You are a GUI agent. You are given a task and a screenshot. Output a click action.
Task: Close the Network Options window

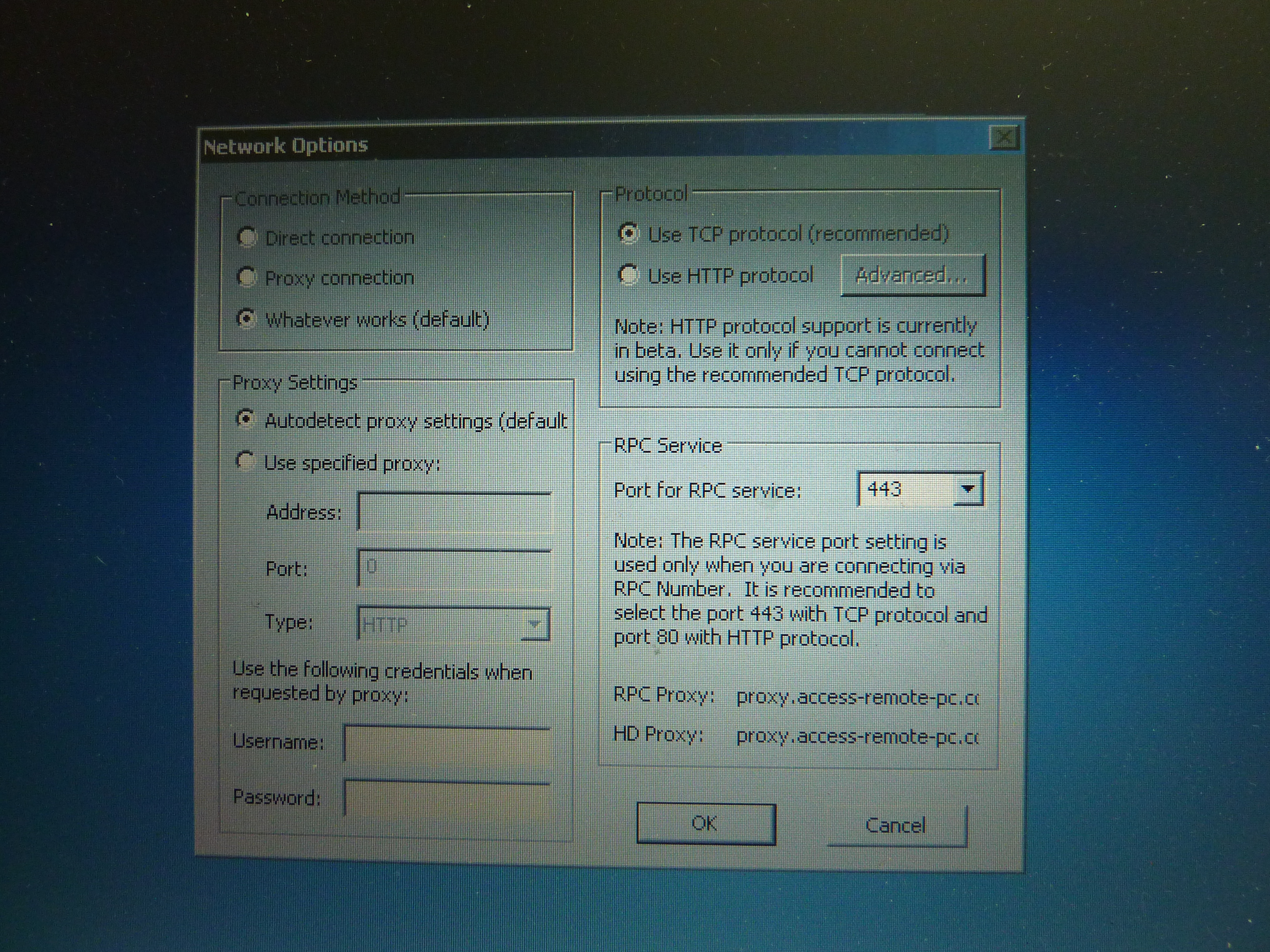[1004, 138]
